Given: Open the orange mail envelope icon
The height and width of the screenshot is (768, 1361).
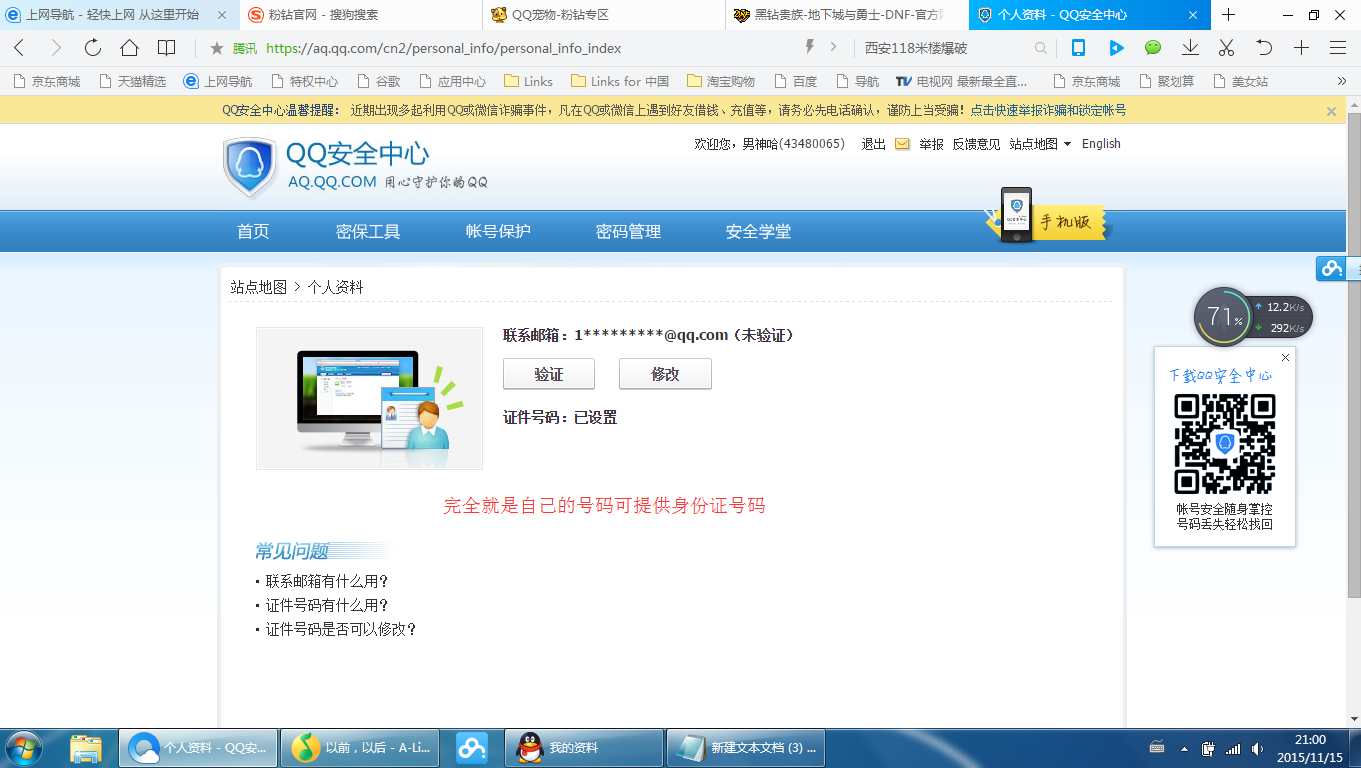Looking at the screenshot, I should click(x=902, y=144).
